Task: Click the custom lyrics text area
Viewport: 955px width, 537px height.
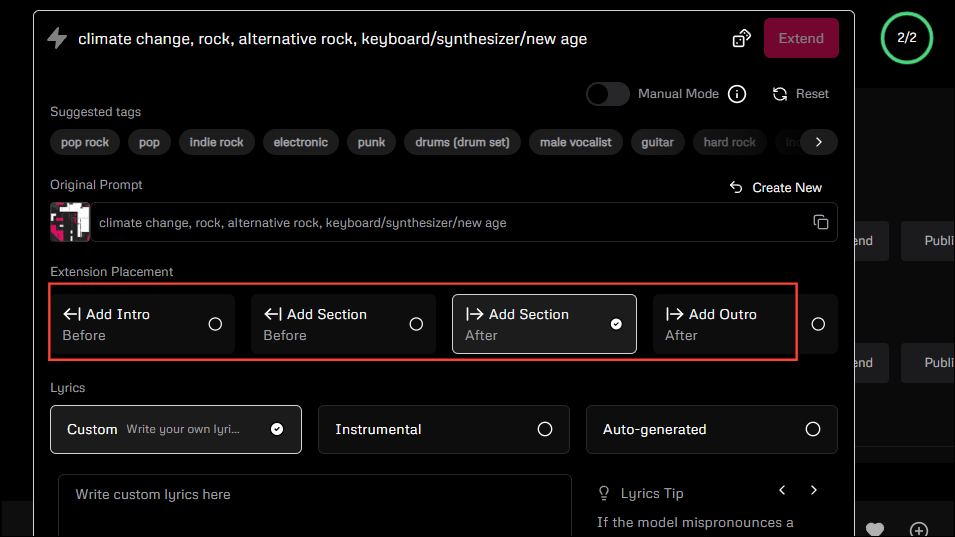Action: pyautogui.click(x=315, y=505)
